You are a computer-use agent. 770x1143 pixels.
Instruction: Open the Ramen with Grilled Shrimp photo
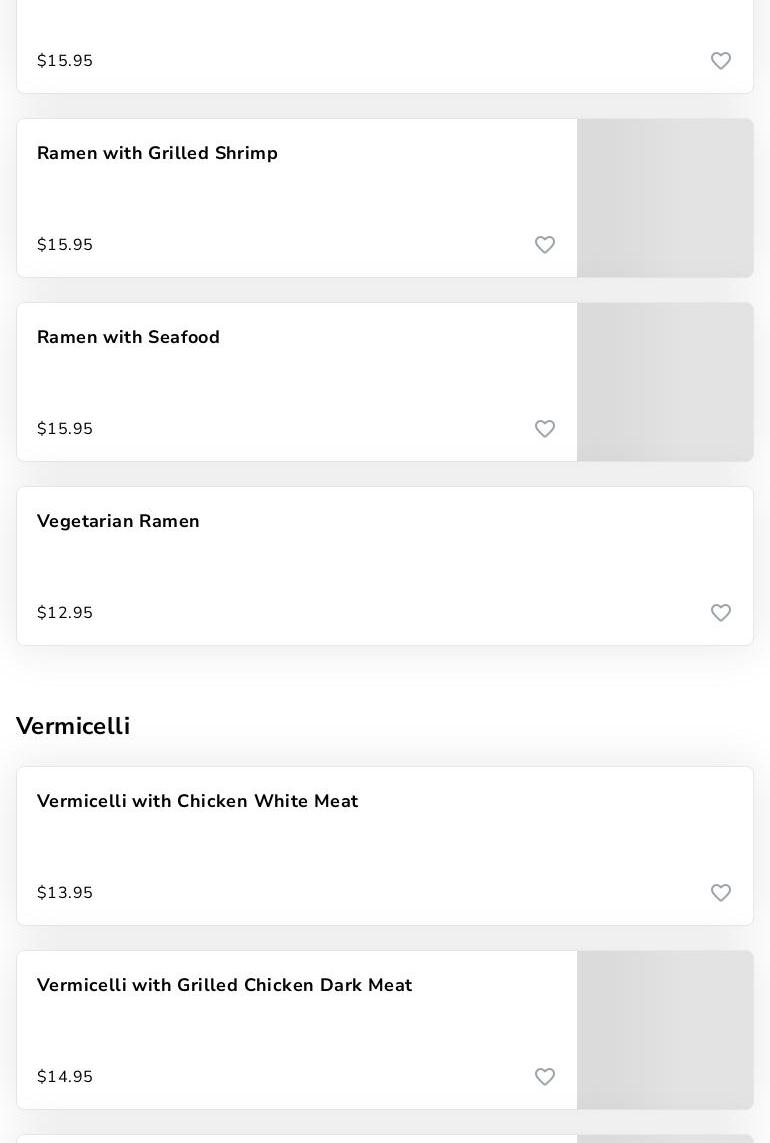(665, 198)
